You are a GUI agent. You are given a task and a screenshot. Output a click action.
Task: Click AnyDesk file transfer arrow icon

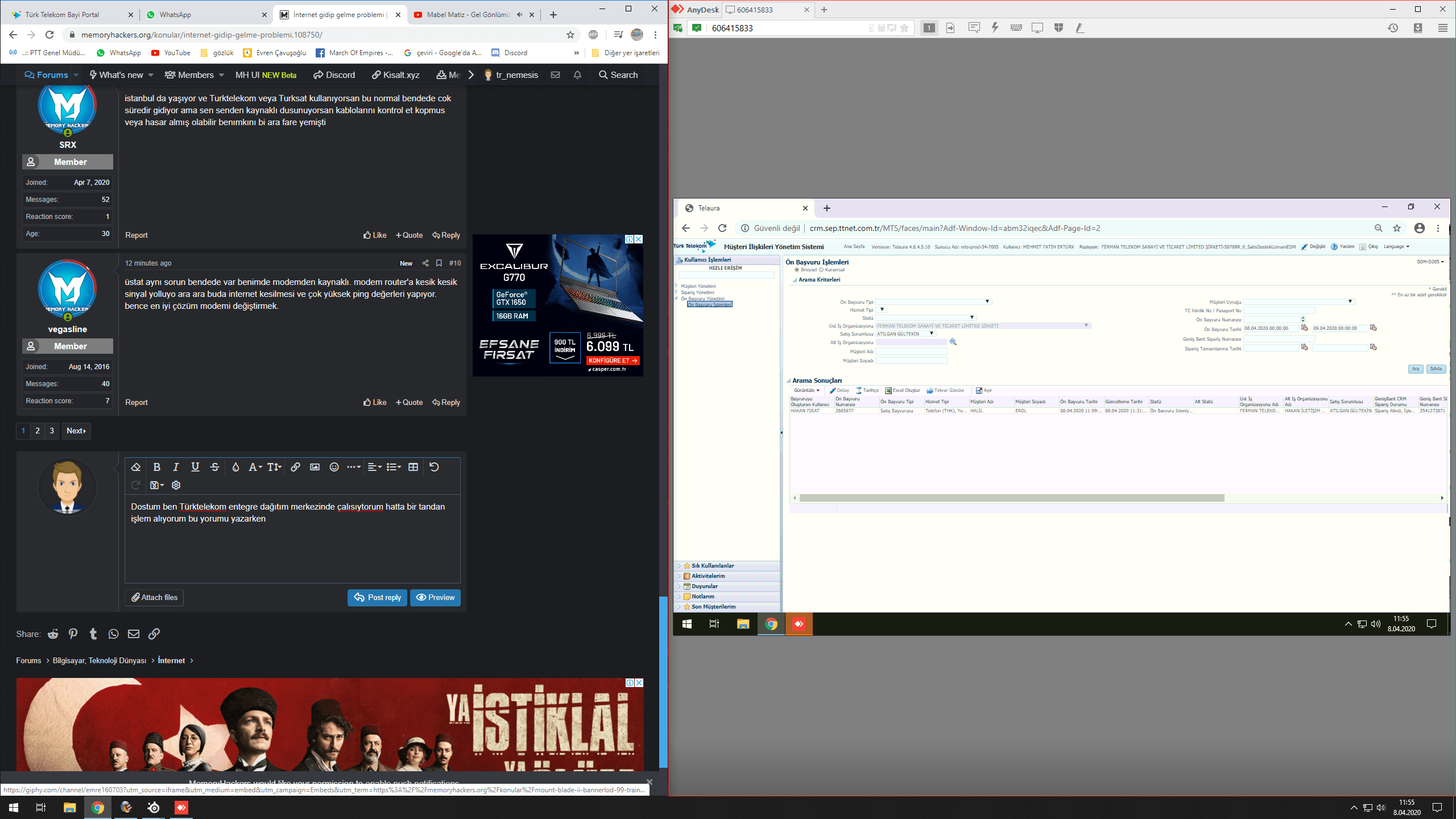click(950, 28)
